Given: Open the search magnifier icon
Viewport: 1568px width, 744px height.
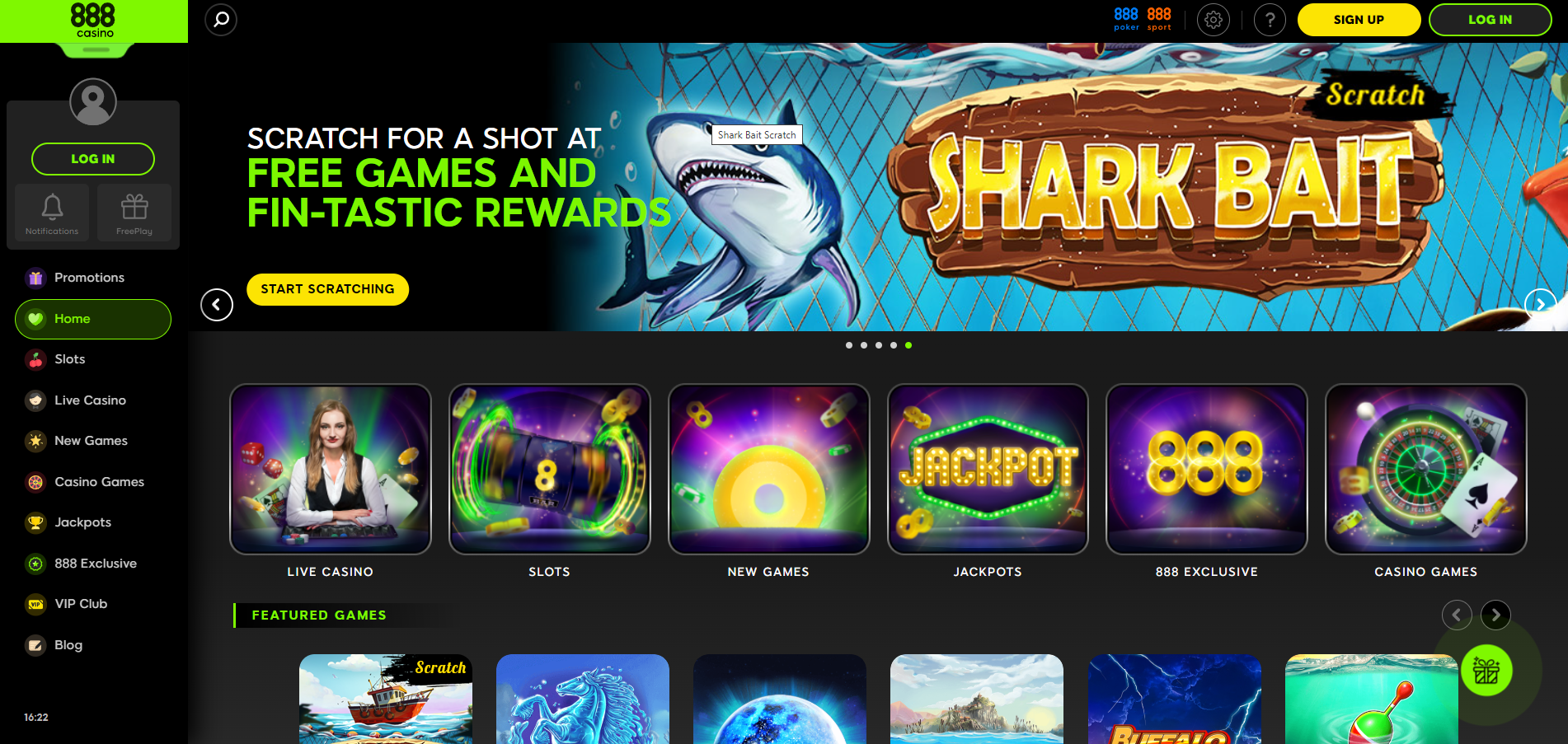Looking at the screenshot, I should click(221, 20).
